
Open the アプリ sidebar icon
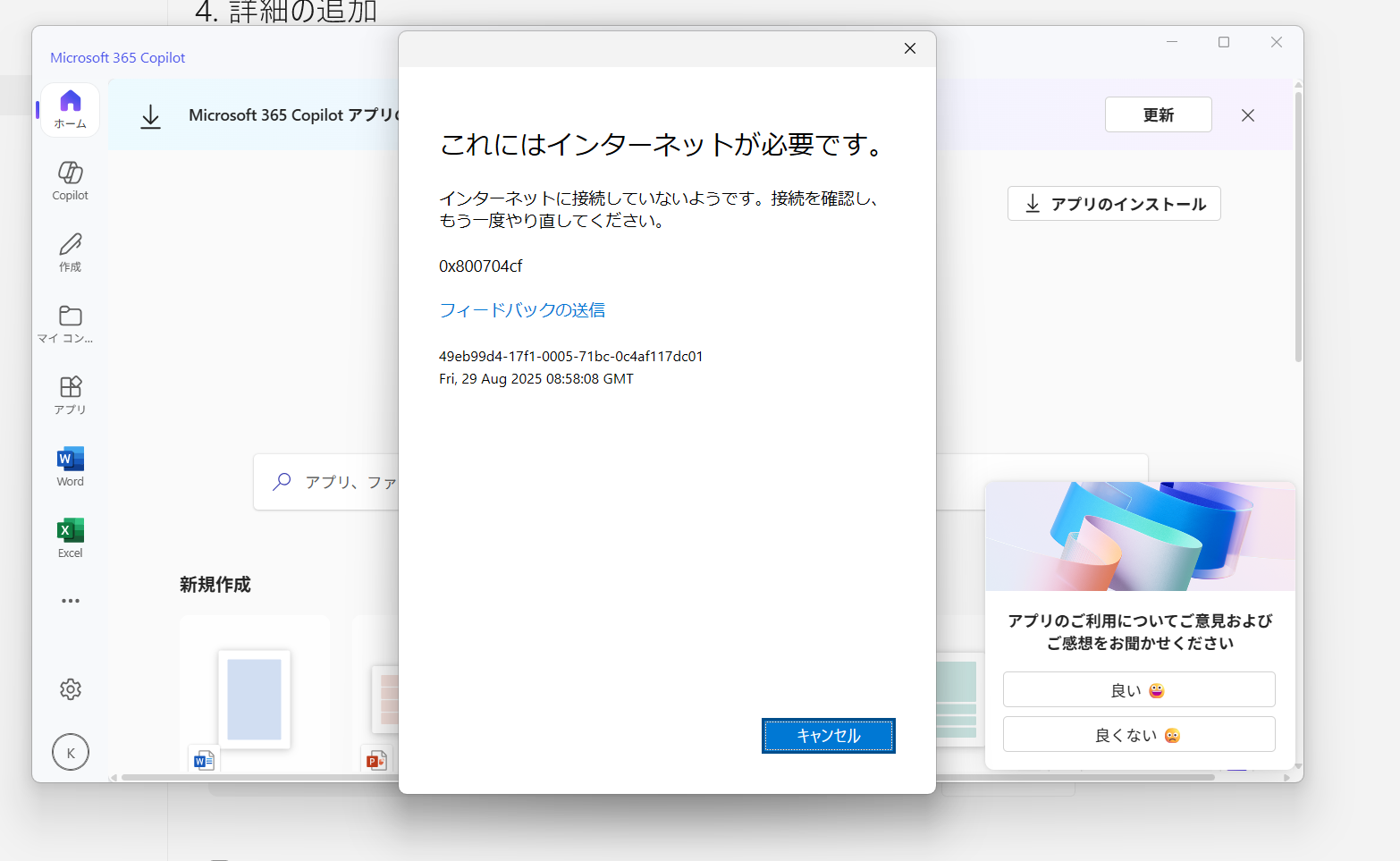point(70,393)
